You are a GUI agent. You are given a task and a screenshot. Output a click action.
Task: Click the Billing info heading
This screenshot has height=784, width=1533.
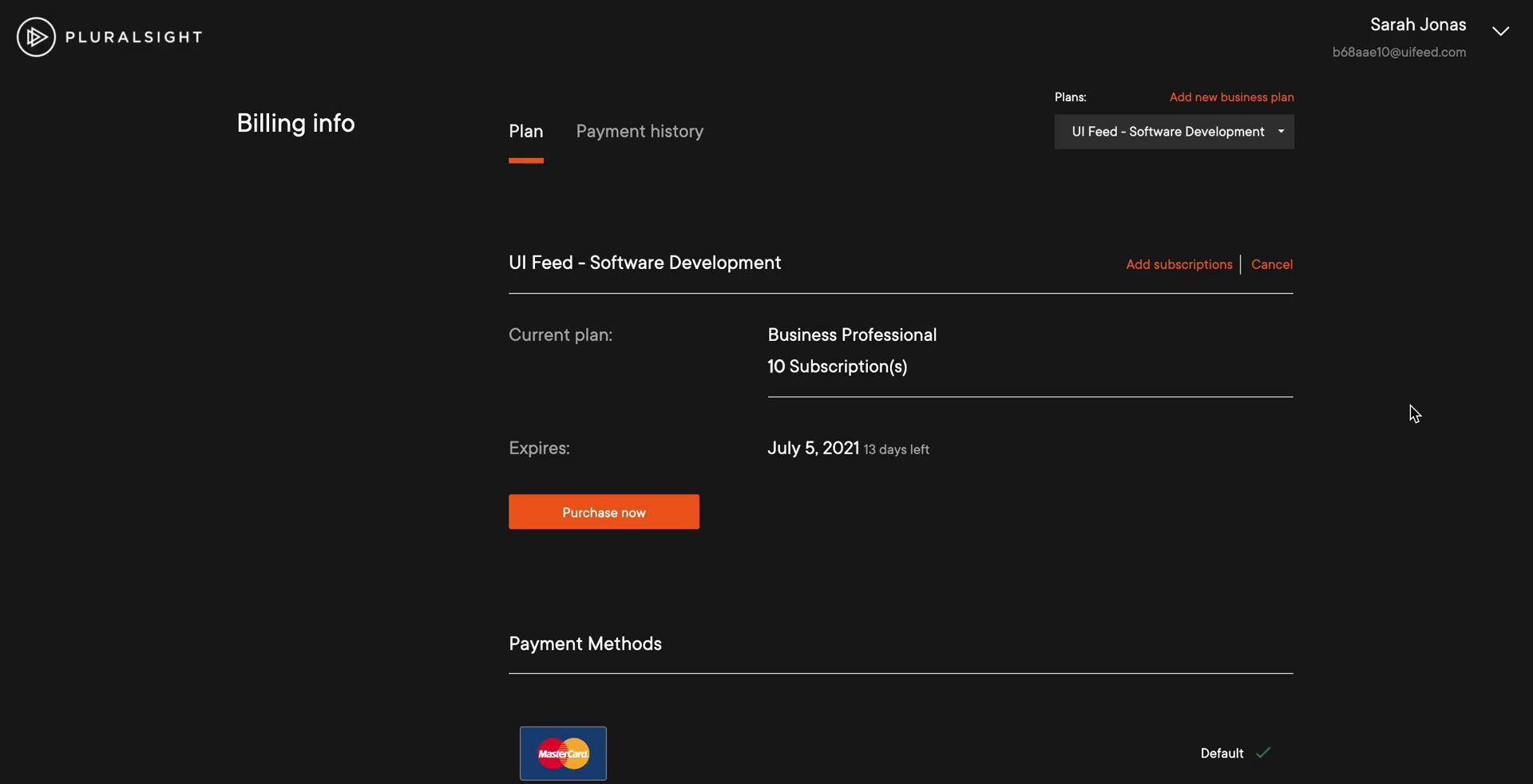click(295, 124)
